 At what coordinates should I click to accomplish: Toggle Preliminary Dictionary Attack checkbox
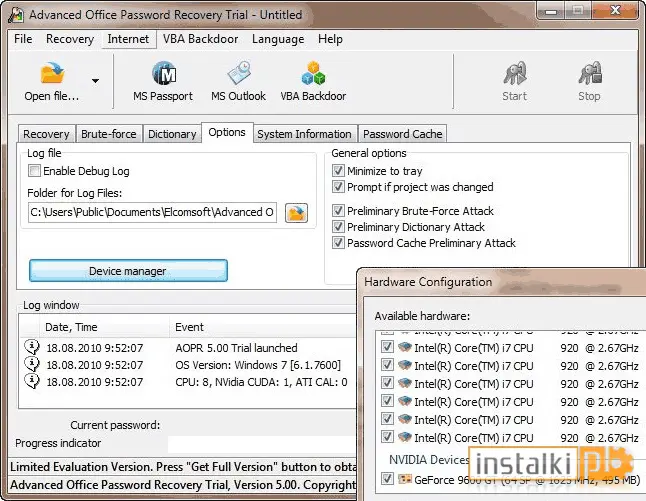[338, 227]
